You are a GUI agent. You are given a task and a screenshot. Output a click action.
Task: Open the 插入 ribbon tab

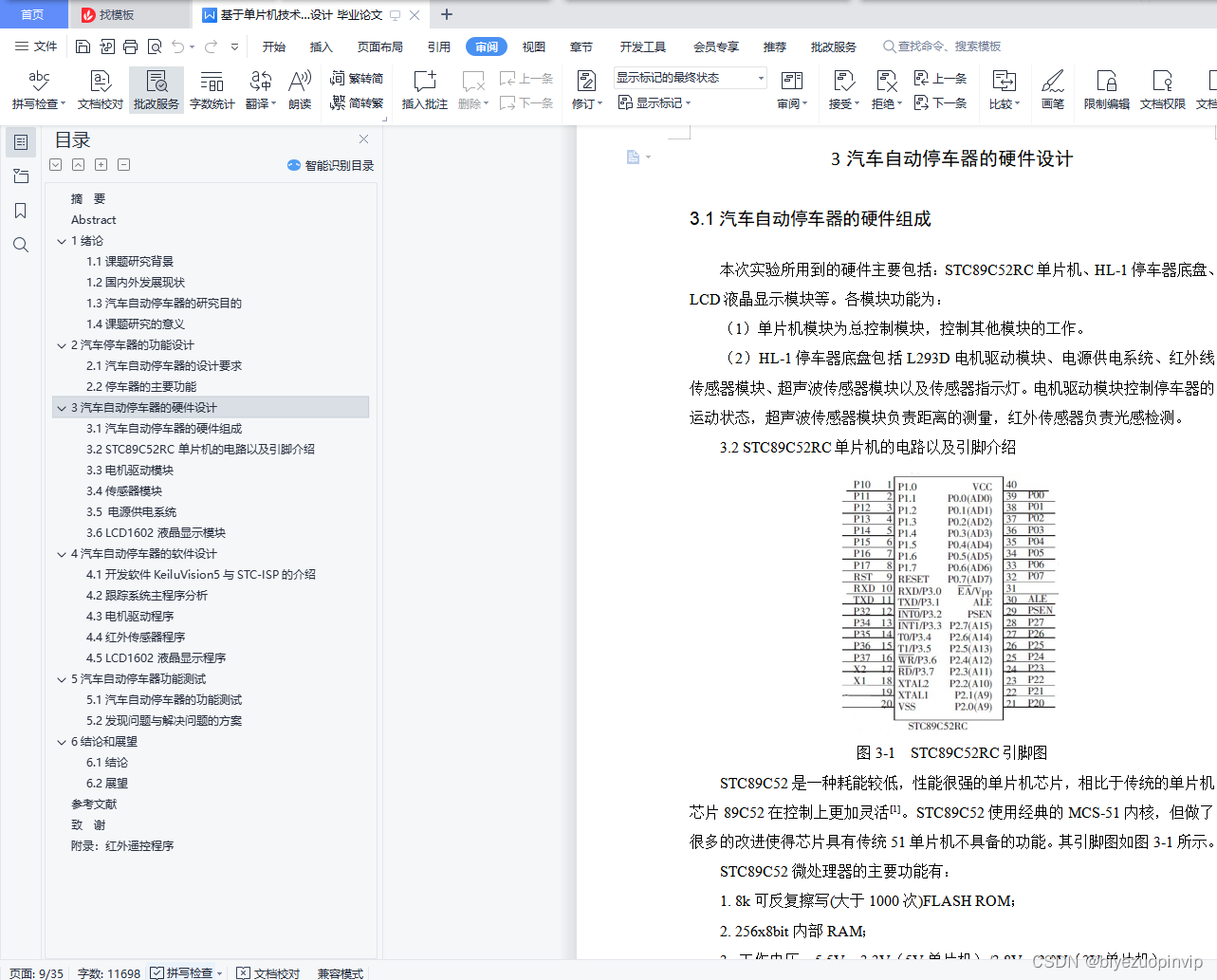pyautogui.click(x=322, y=46)
